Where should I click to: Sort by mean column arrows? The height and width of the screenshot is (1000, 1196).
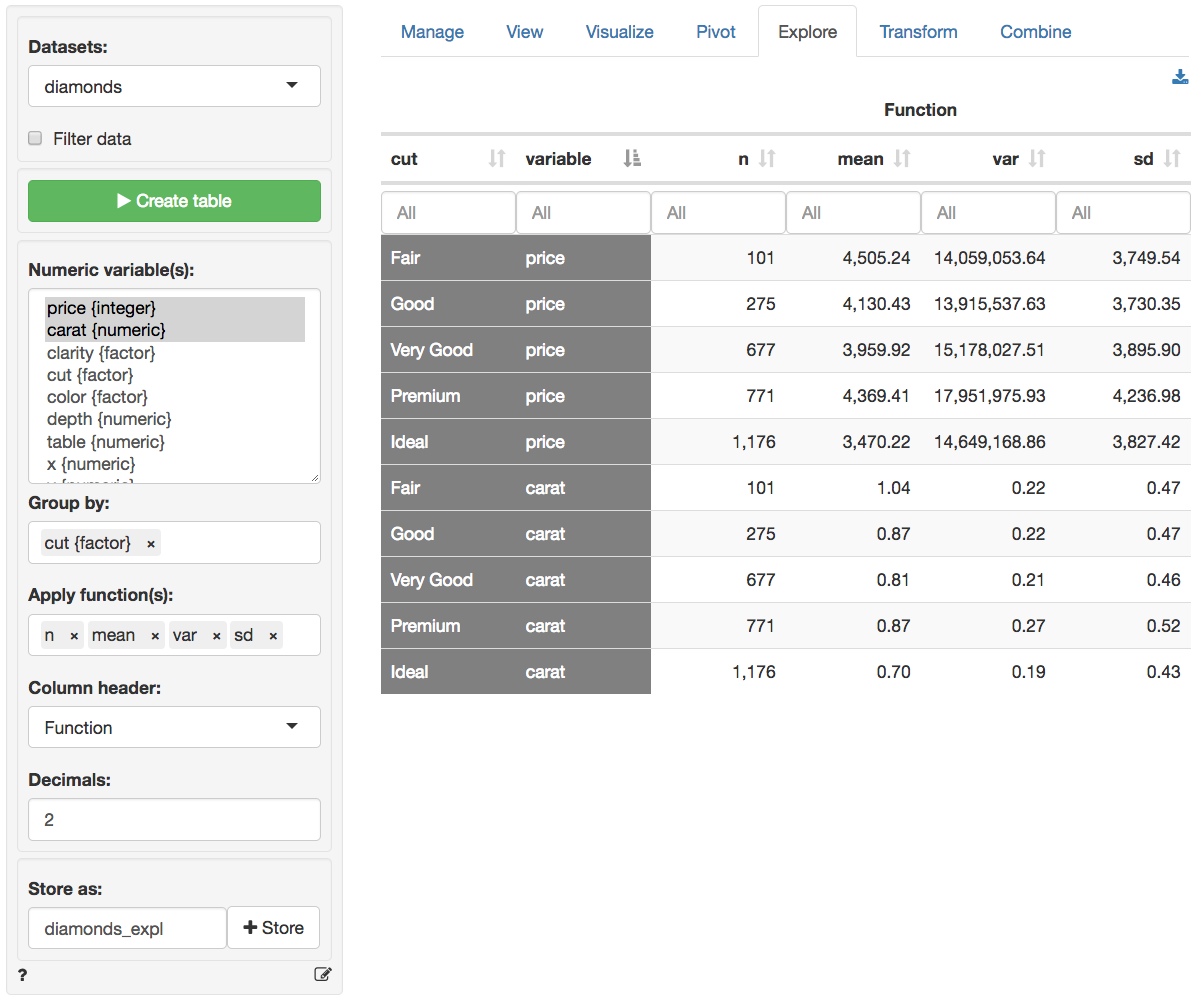[x=902, y=159]
